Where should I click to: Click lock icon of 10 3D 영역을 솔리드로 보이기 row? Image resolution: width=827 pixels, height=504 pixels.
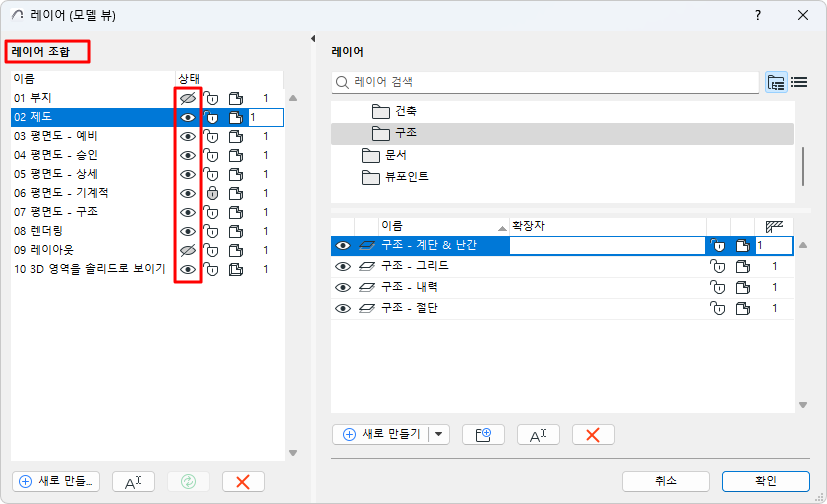(x=211, y=269)
